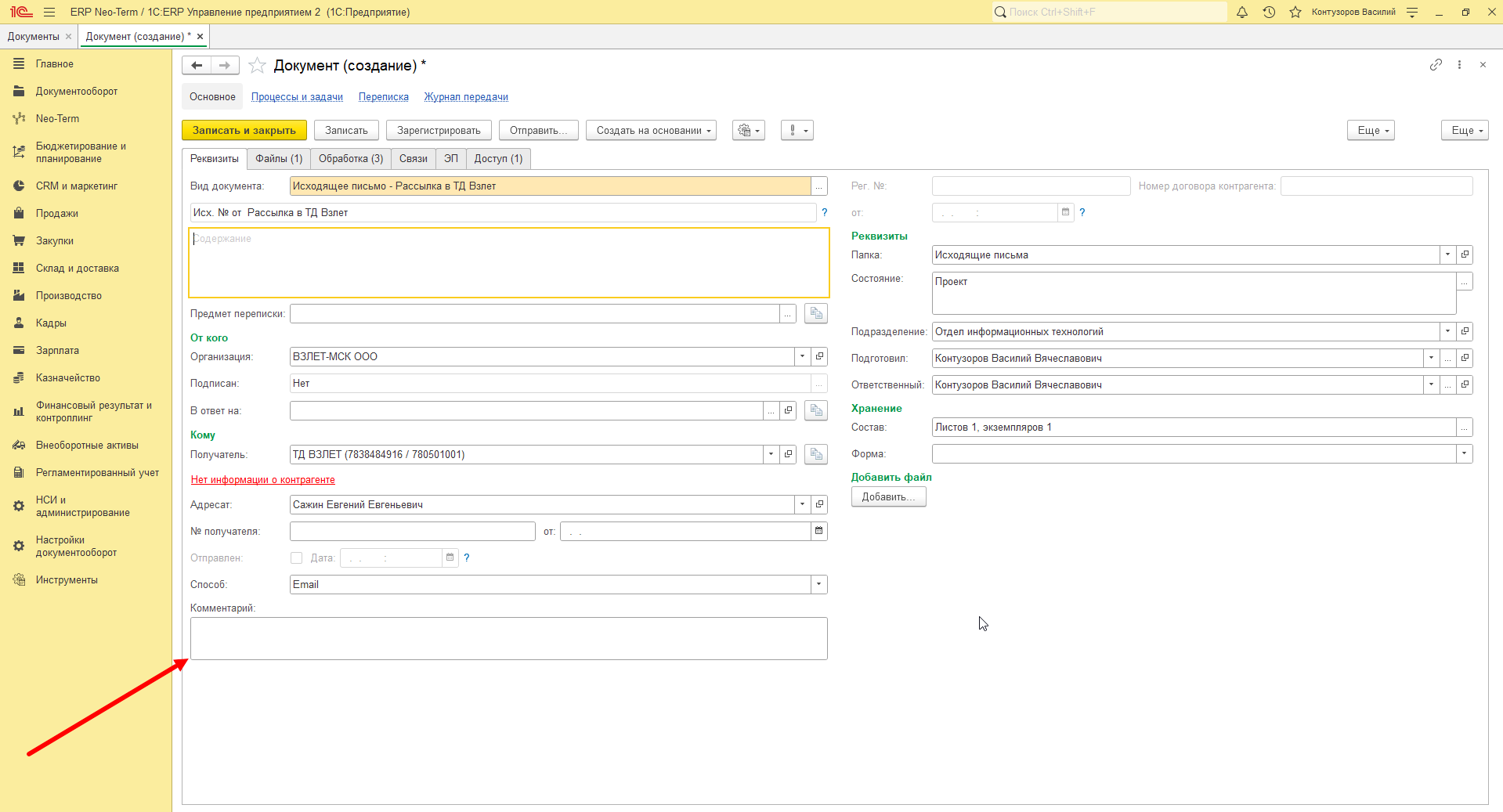Image resolution: width=1503 pixels, height=812 pixels.
Task: Switch to the Документы window tab
Action: pos(34,36)
